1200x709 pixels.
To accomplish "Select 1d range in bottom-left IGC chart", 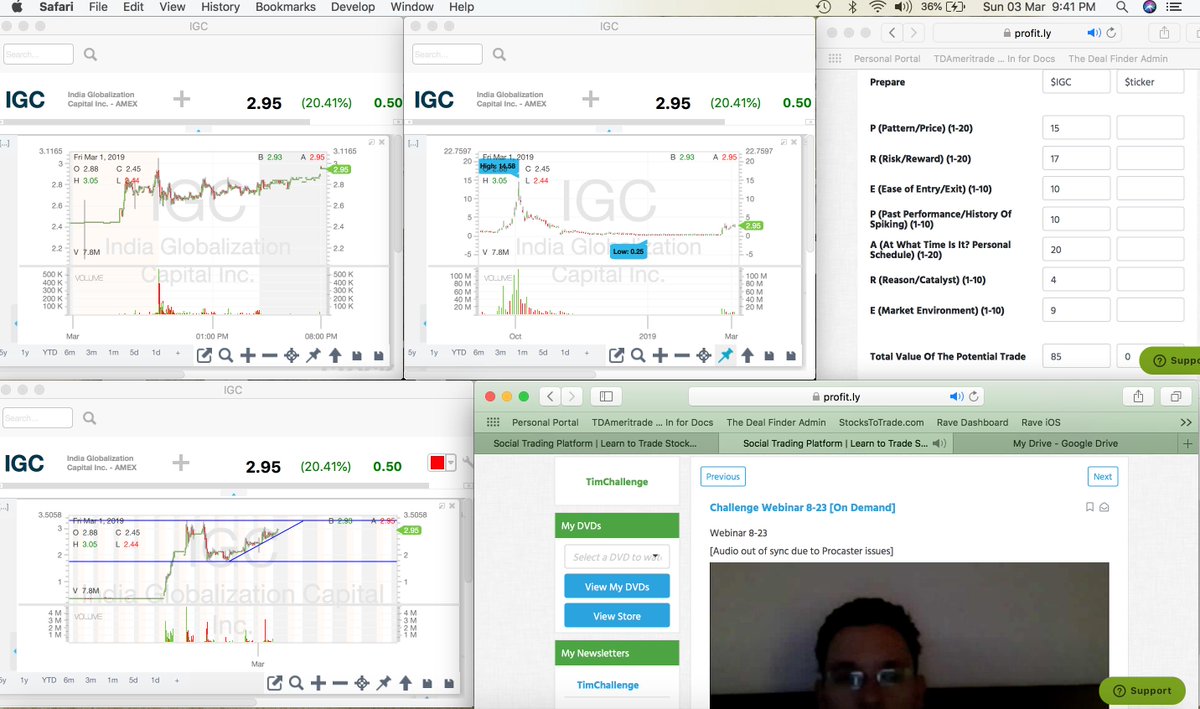I will pos(155,680).
